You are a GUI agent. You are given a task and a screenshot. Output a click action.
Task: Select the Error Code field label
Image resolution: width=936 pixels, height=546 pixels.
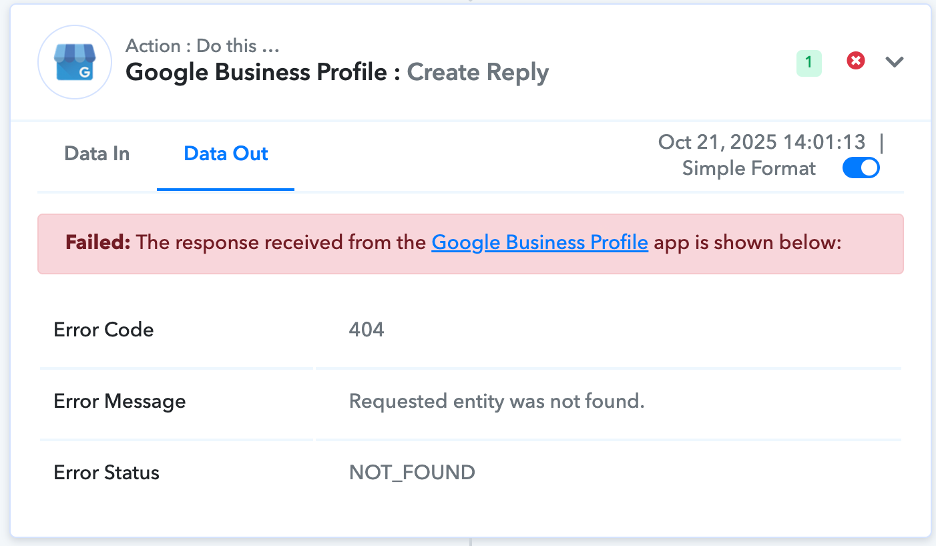104,330
